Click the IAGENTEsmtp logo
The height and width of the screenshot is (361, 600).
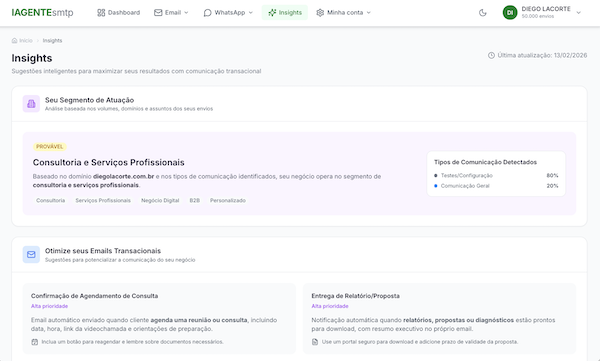tap(42, 13)
